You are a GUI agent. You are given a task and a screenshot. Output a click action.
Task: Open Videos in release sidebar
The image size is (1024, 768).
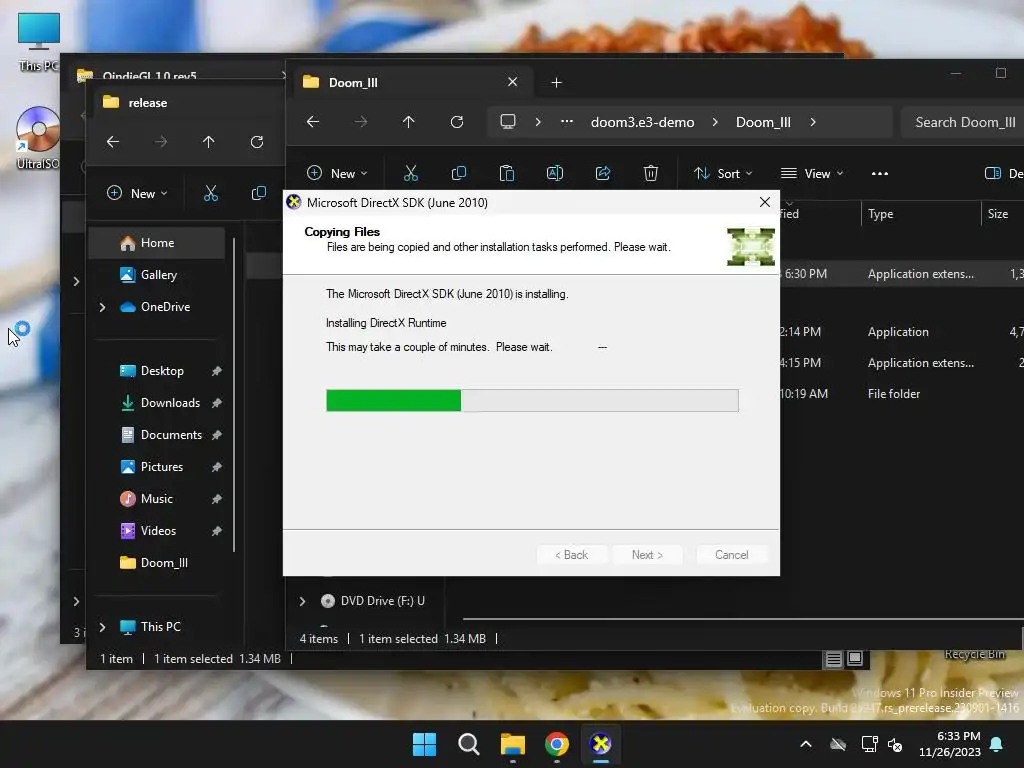coord(157,531)
